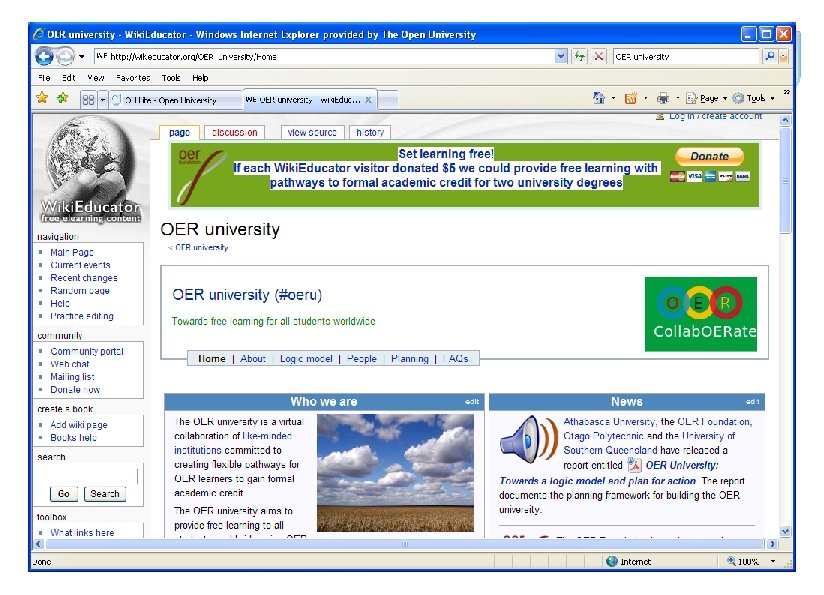824x595 pixels.
Task: Open Recent changes in the sidebar
Action: 84,278
